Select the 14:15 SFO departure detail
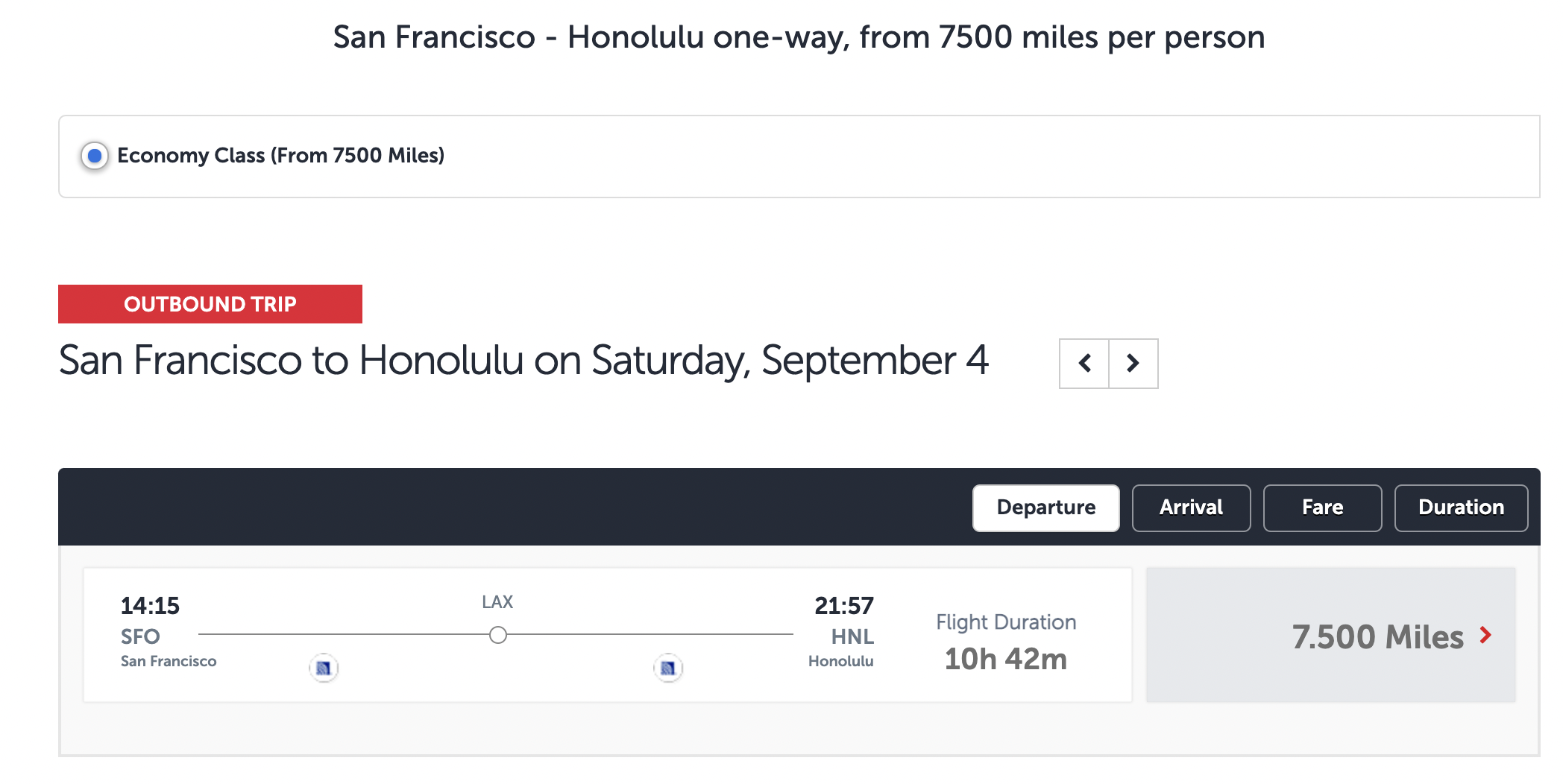The image size is (1563, 784). pyautogui.click(x=150, y=607)
